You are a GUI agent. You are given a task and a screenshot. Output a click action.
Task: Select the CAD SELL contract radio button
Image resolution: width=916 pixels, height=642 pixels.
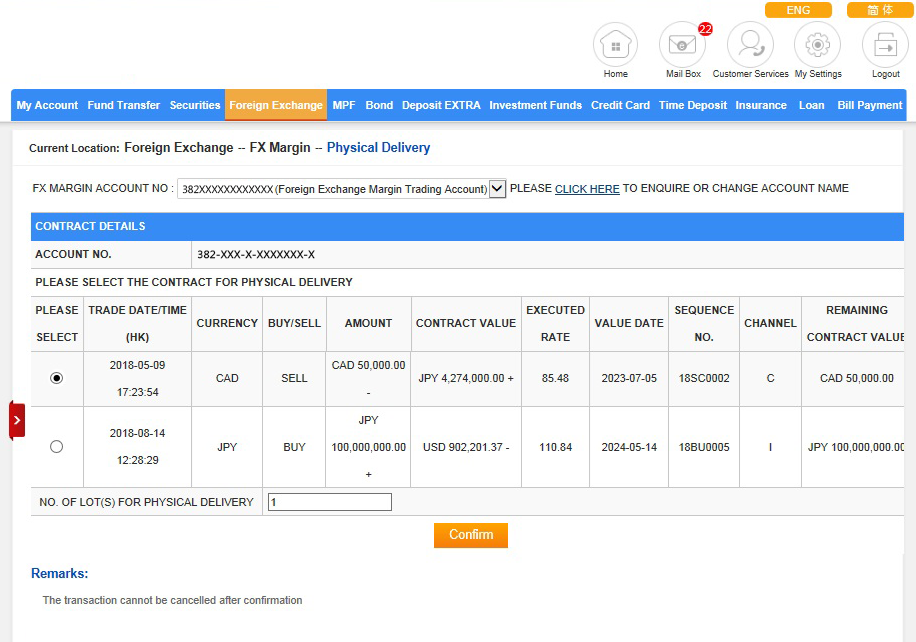[56, 378]
